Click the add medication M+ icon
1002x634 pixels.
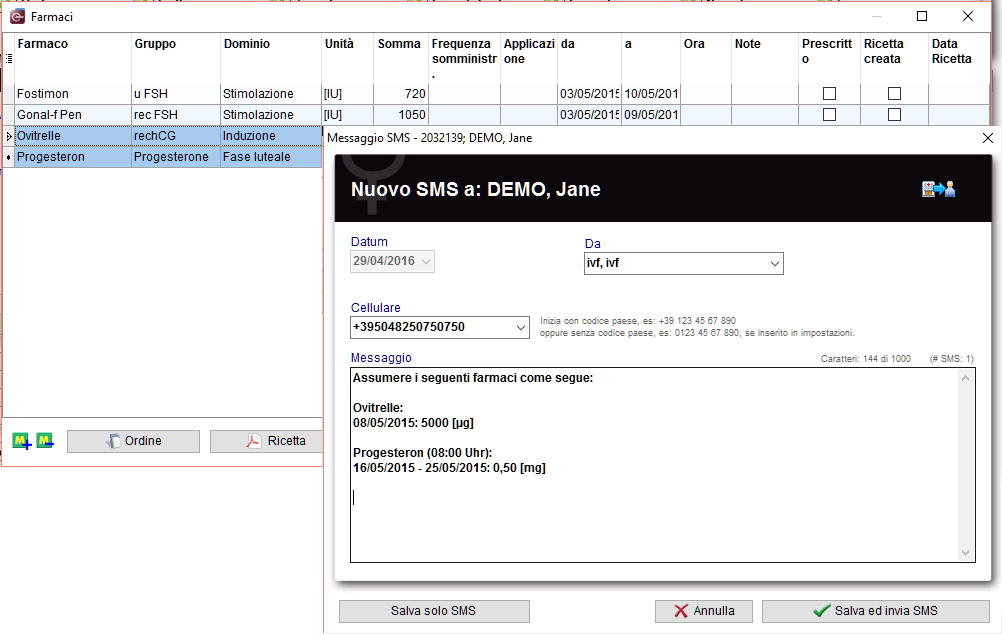(x=22, y=441)
